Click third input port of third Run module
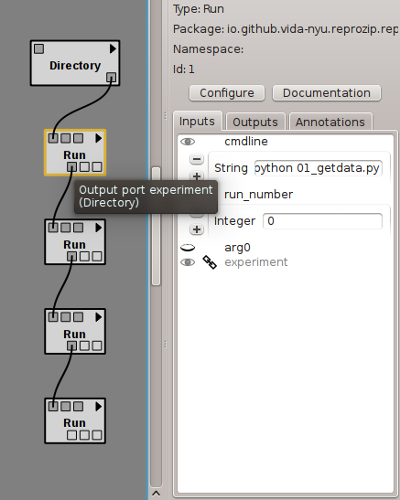 (78, 317)
